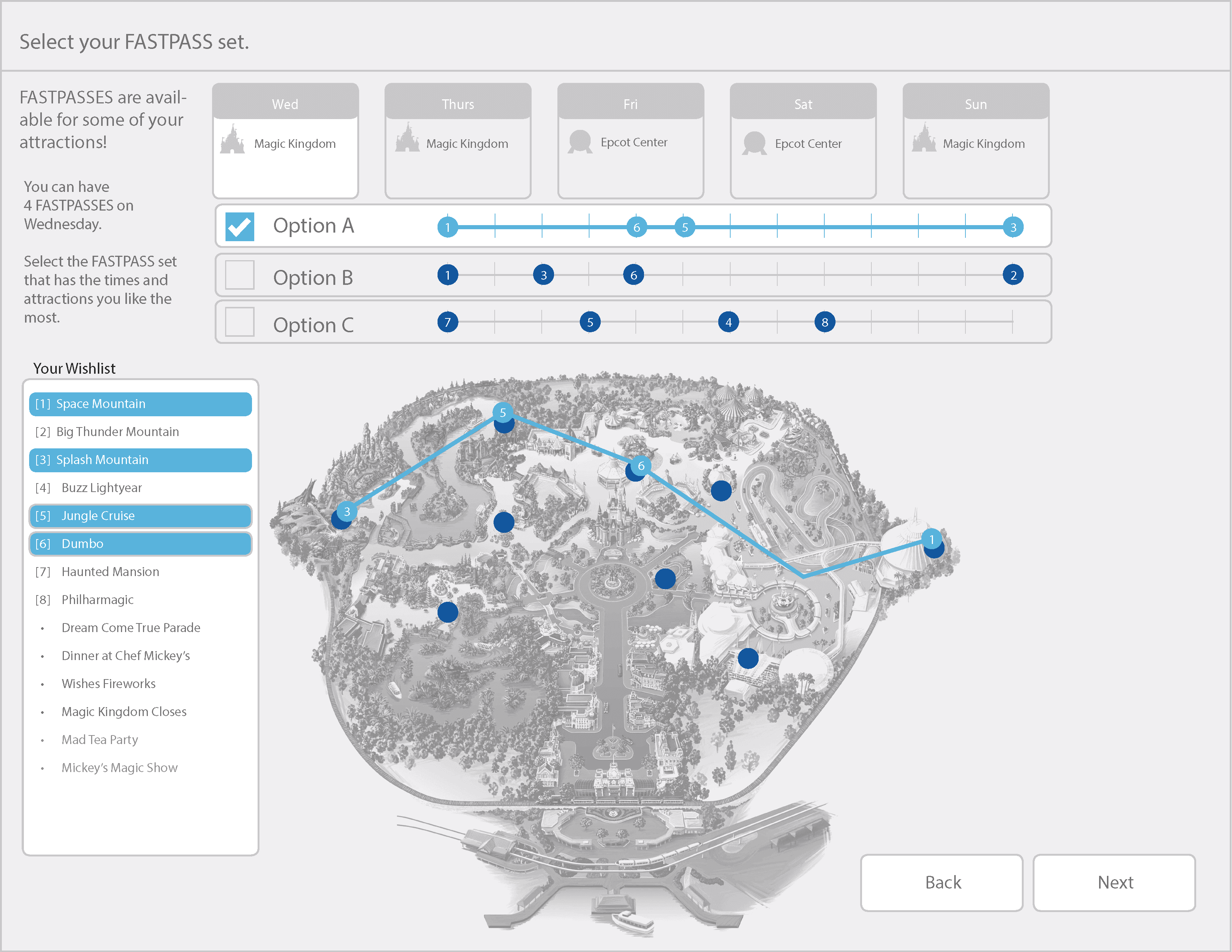Click map marker 3 for Splash Mountain
The height and width of the screenshot is (952, 1232).
coord(347,511)
